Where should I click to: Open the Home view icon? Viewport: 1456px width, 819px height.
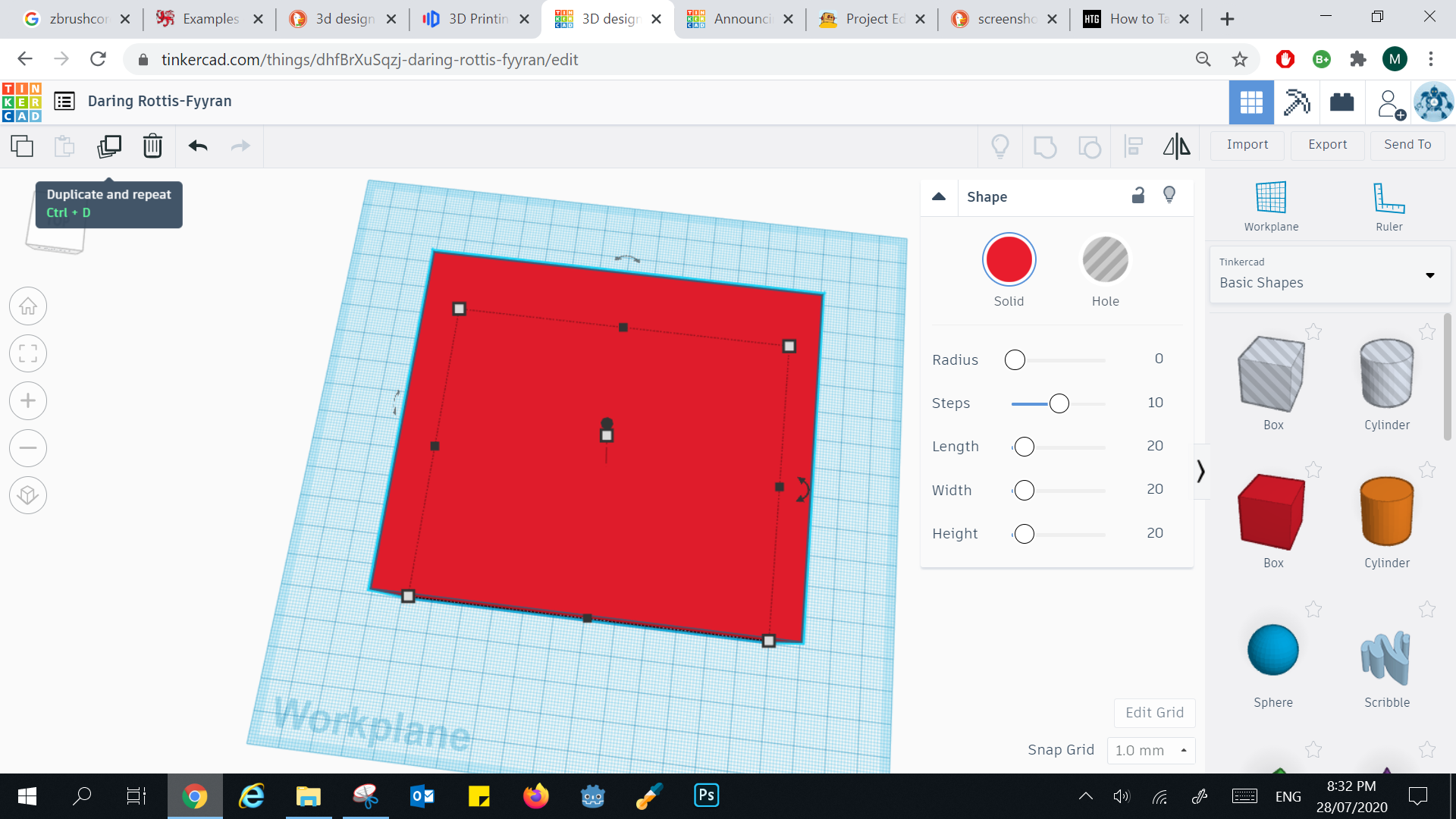pyautogui.click(x=28, y=306)
